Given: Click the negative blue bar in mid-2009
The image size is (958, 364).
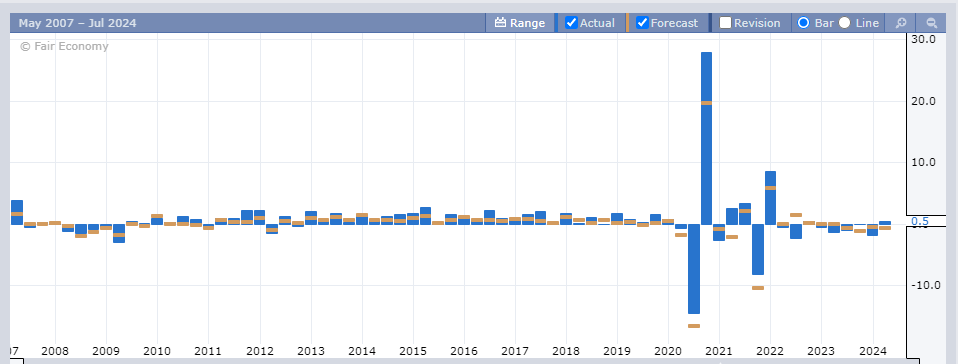Looking at the screenshot, I should click(x=119, y=234).
